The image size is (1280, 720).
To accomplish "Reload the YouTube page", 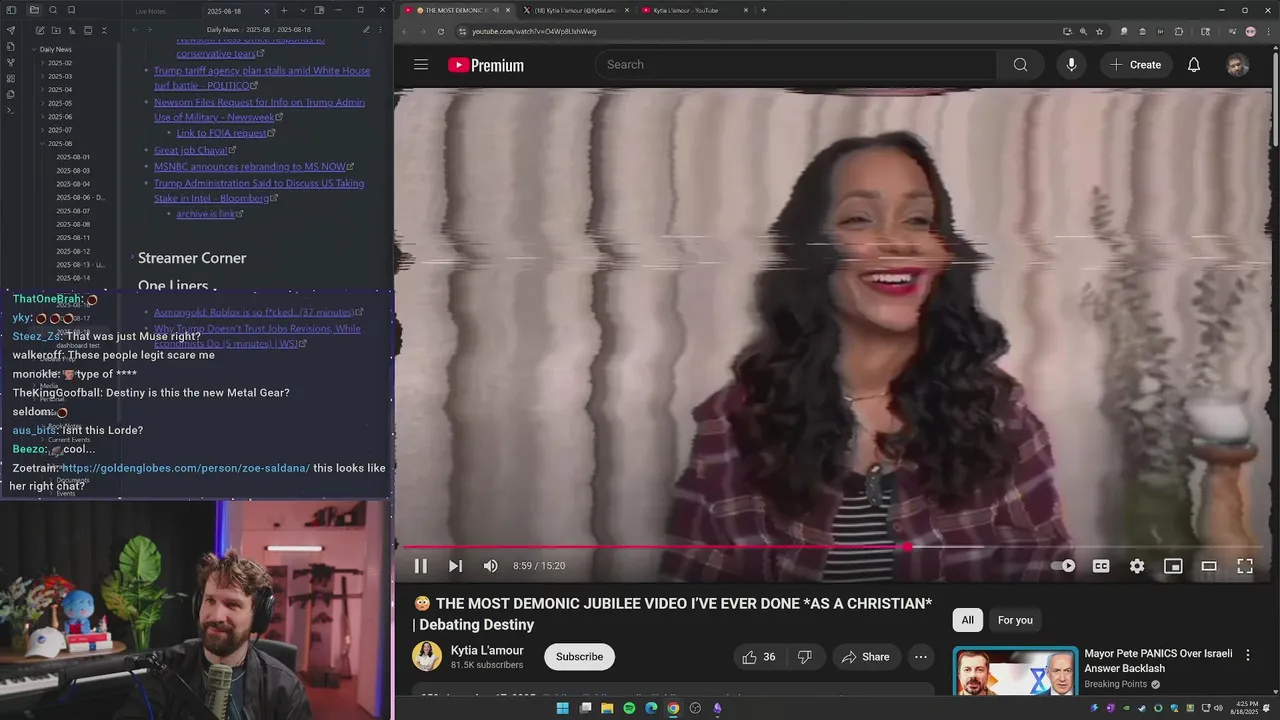I will 441,31.
